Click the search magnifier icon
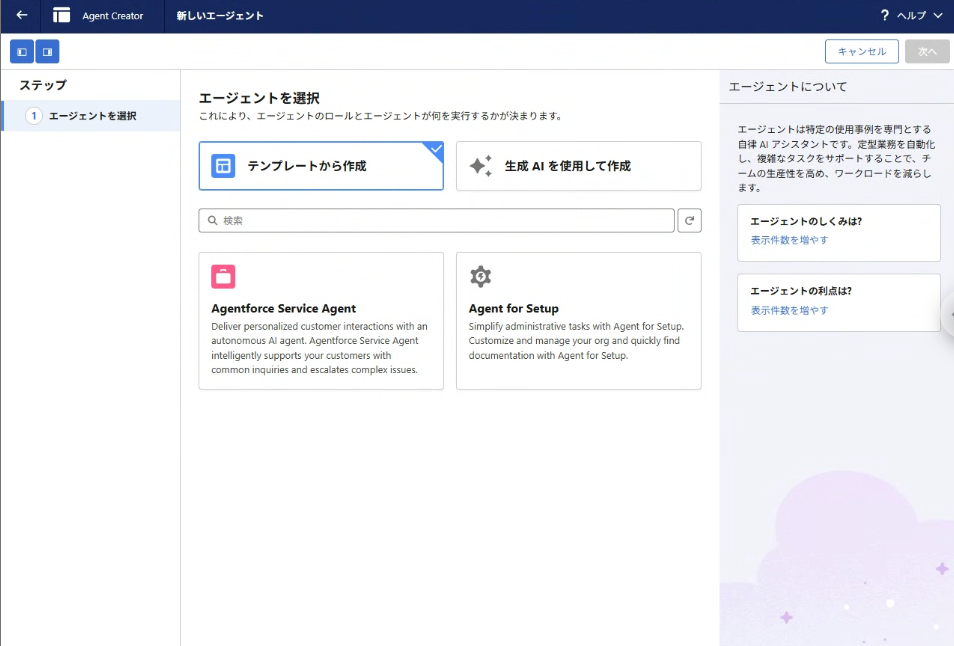The height and width of the screenshot is (646, 954). (212, 220)
